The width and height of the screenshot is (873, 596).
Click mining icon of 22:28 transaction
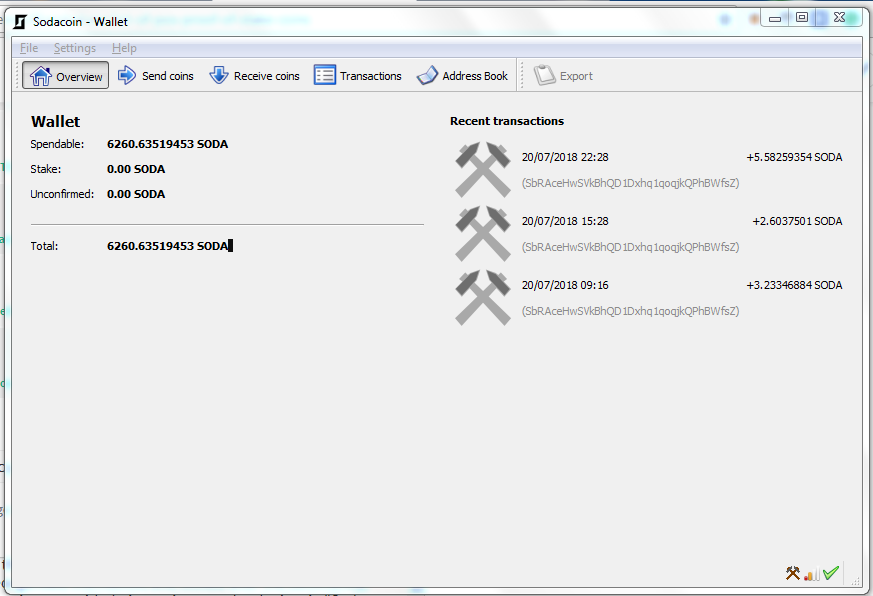483,169
